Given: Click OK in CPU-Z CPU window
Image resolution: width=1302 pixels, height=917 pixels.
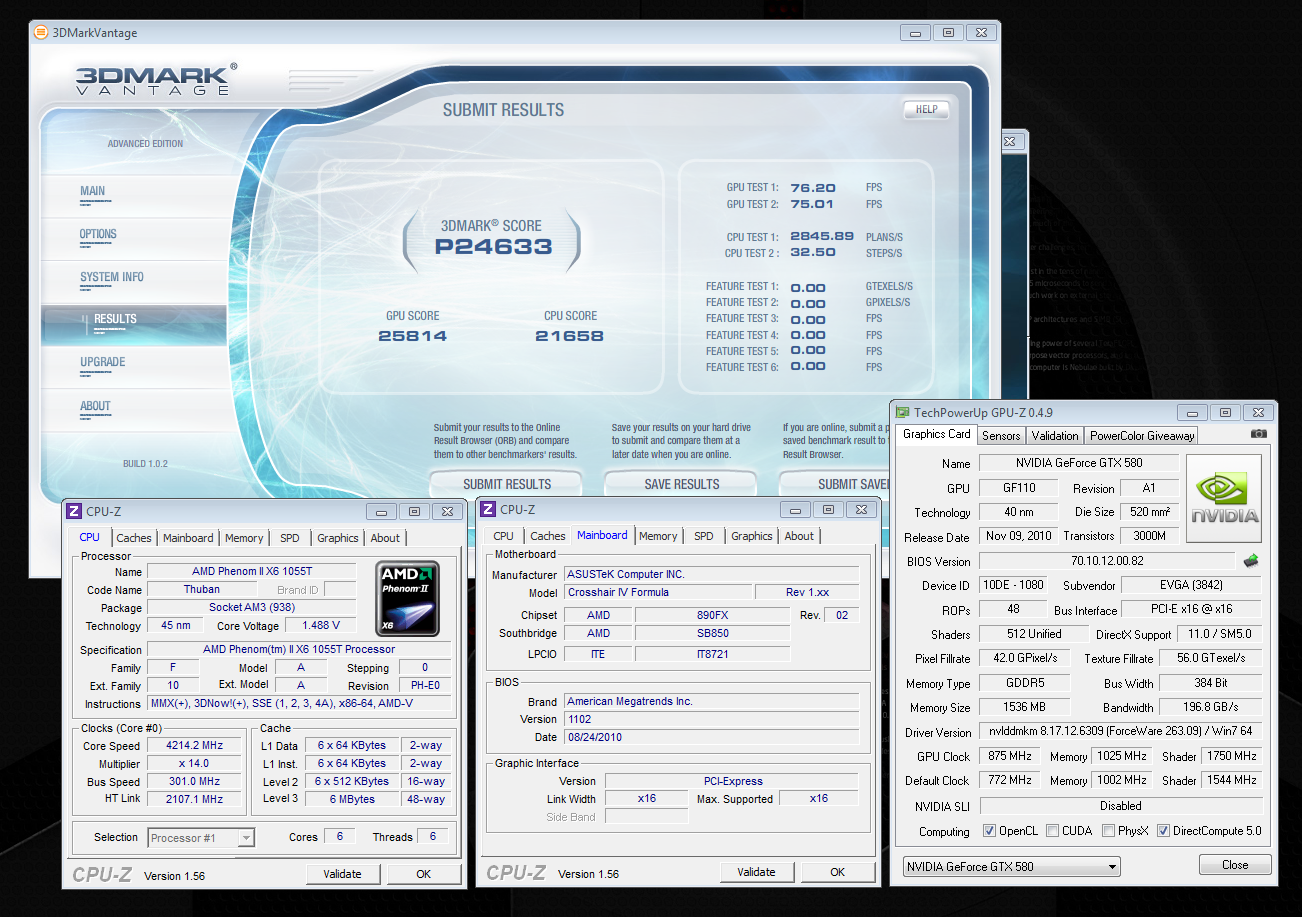Looking at the screenshot, I should (x=424, y=874).
